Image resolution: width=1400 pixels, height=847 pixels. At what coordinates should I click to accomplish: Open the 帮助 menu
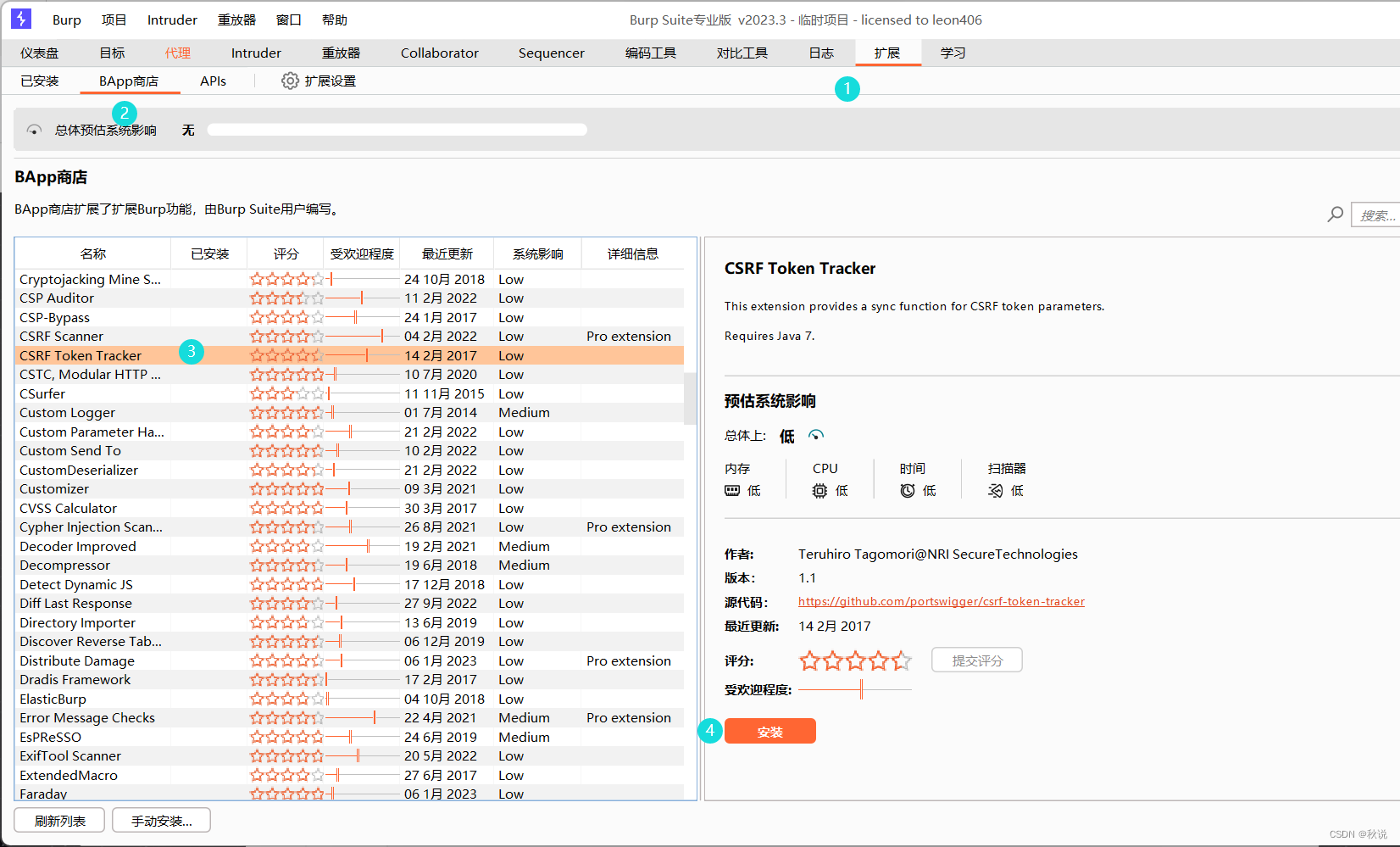click(x=335, y=20)
